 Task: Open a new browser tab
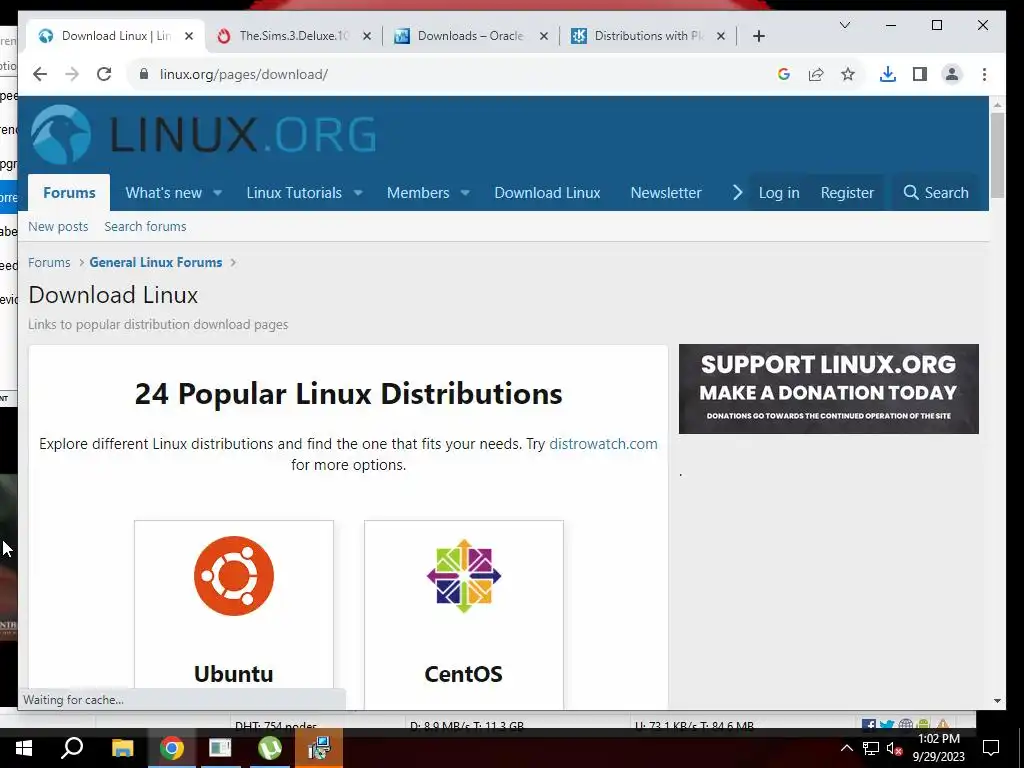758,36
